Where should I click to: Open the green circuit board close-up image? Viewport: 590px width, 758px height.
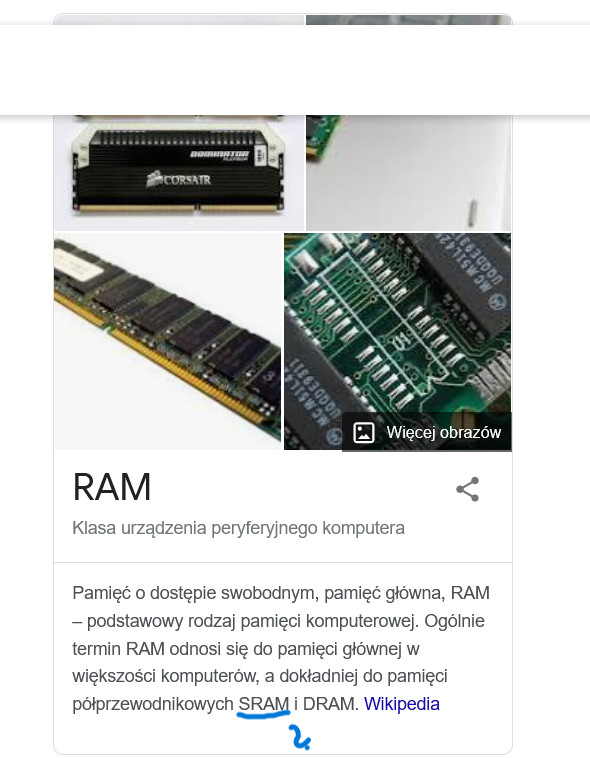coord(398,341)
